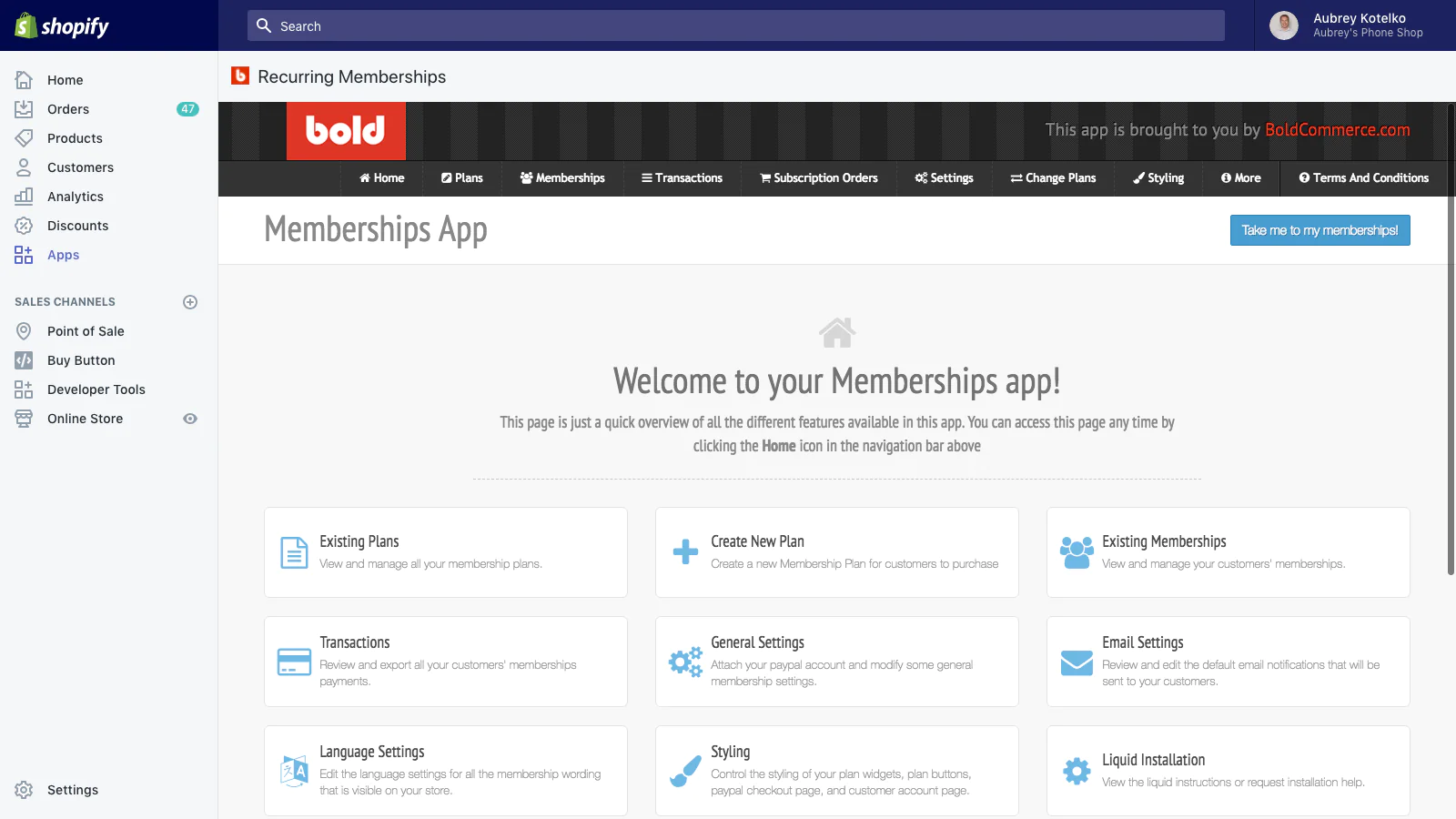This screenshot has height=819, width=1456.
Task: Open the BoldCommerce.com link
Action: coord(1337,130)
